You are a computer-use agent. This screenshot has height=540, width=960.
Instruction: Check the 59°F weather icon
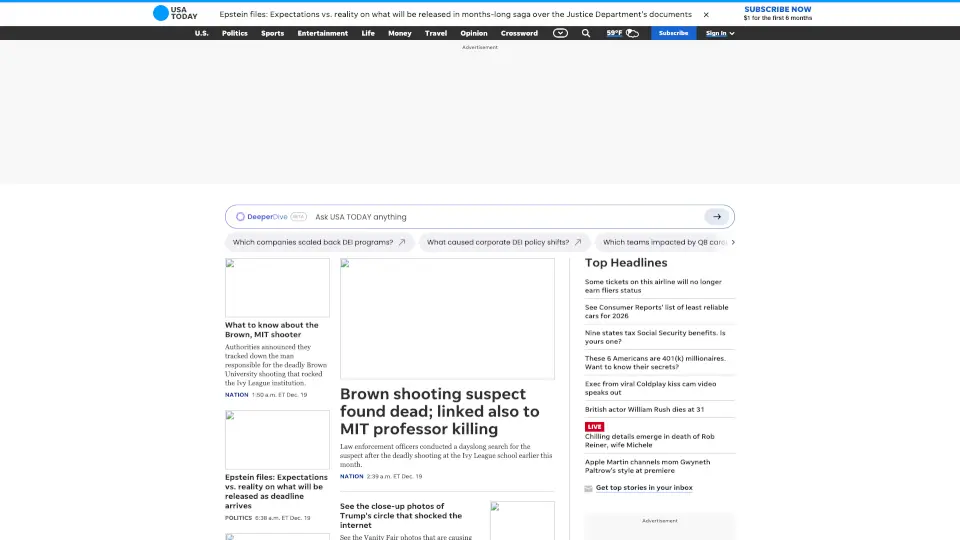(x=632, y=33)
